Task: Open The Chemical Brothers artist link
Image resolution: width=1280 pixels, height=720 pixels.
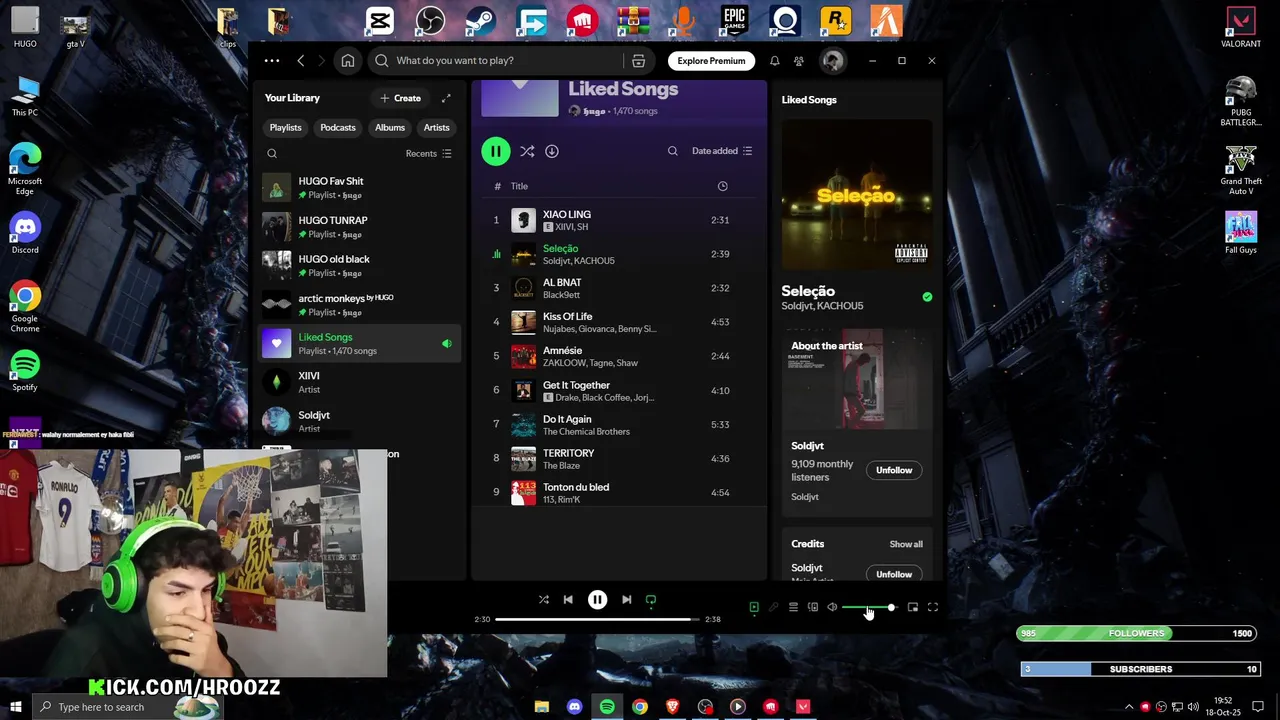Action: (586, 432)
